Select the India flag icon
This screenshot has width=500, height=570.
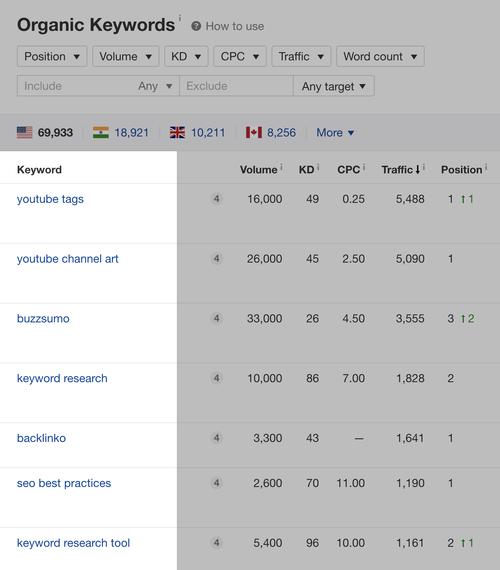[101, 132]
